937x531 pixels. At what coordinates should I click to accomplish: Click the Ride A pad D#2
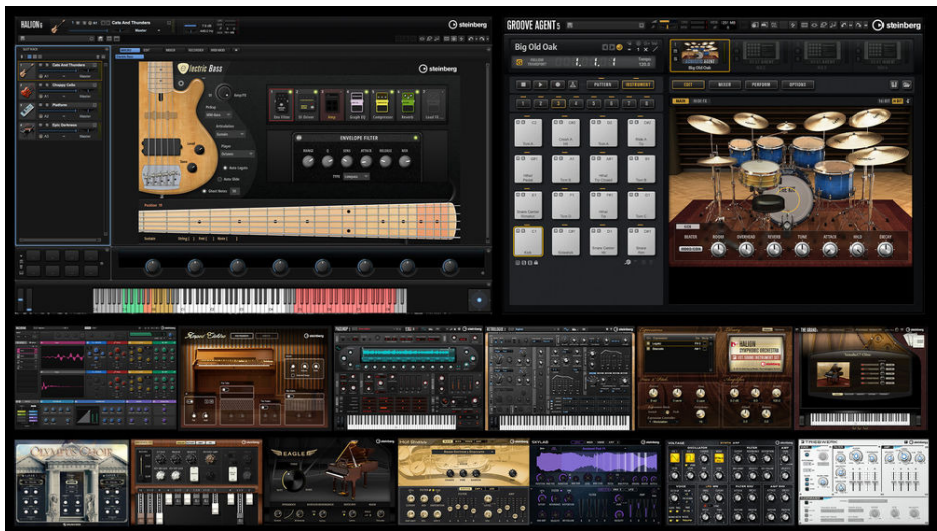tap(641, 133)
